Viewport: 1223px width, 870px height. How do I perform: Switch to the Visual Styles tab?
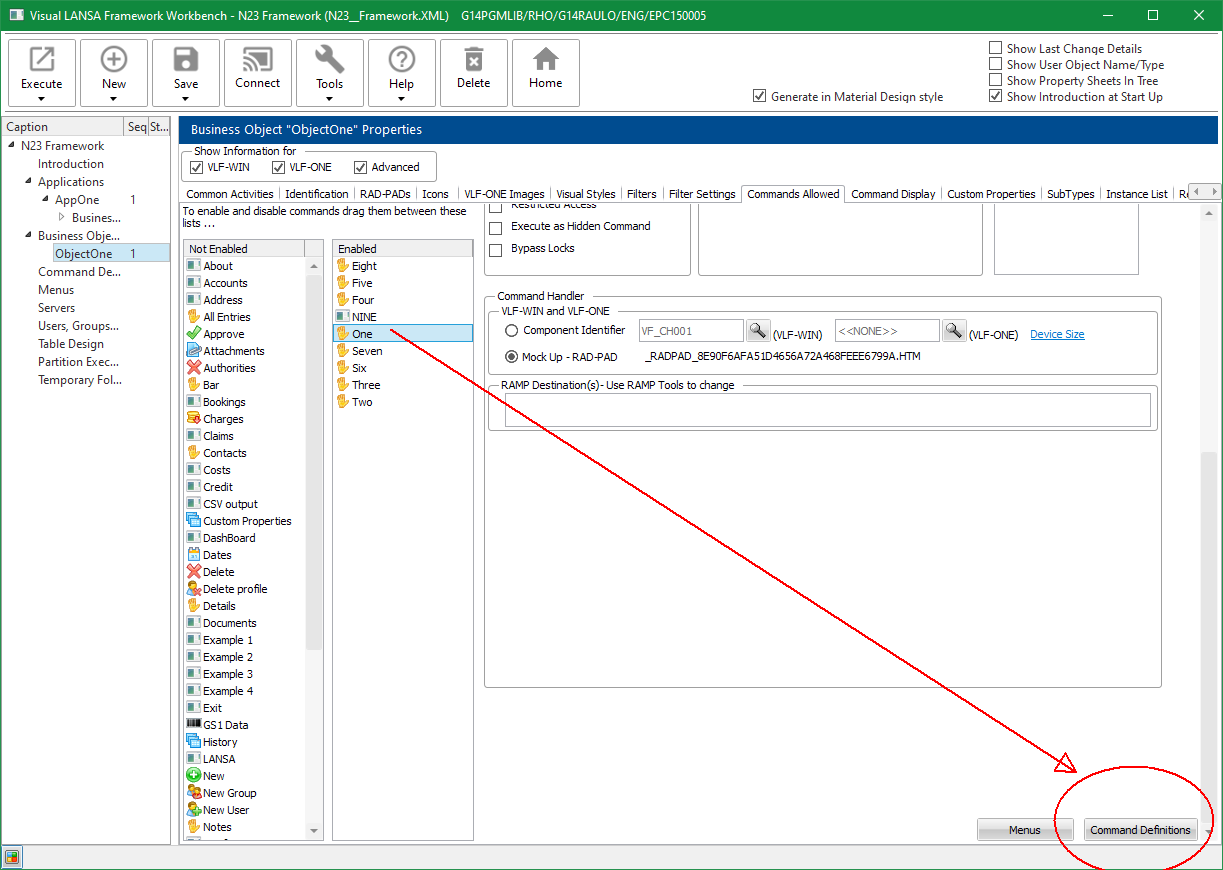tap(586, 194)
